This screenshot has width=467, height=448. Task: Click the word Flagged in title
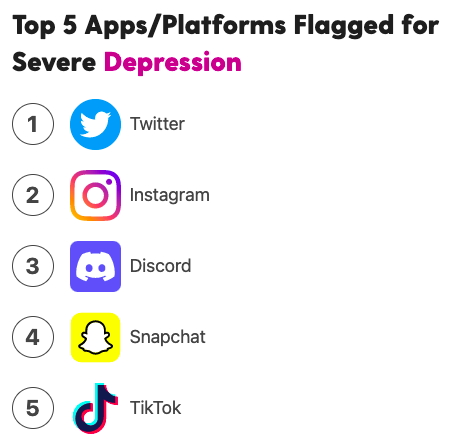point(344,26)
